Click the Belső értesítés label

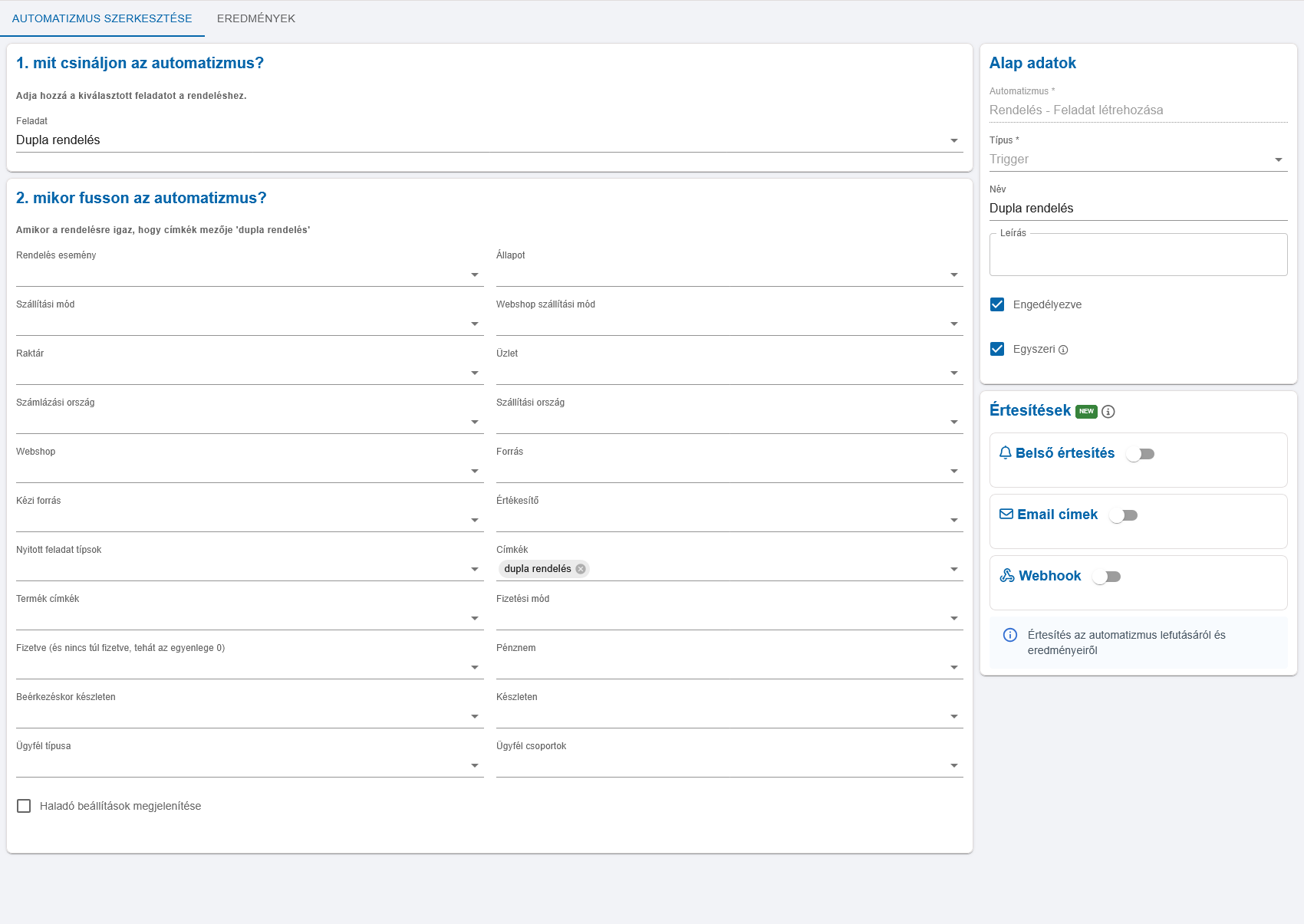click(x=1065, y=453)
